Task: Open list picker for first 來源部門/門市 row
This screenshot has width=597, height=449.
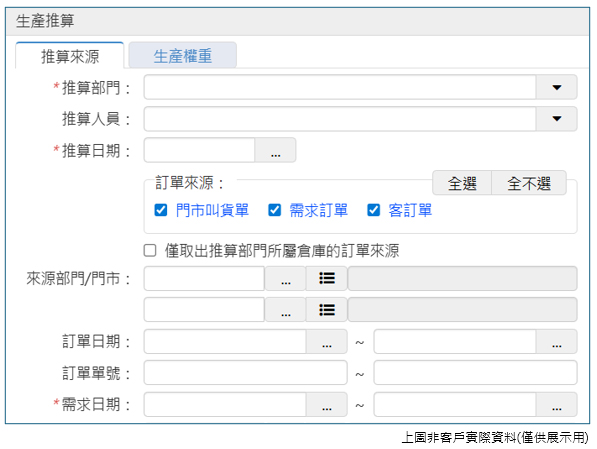Action: point(327,278)
